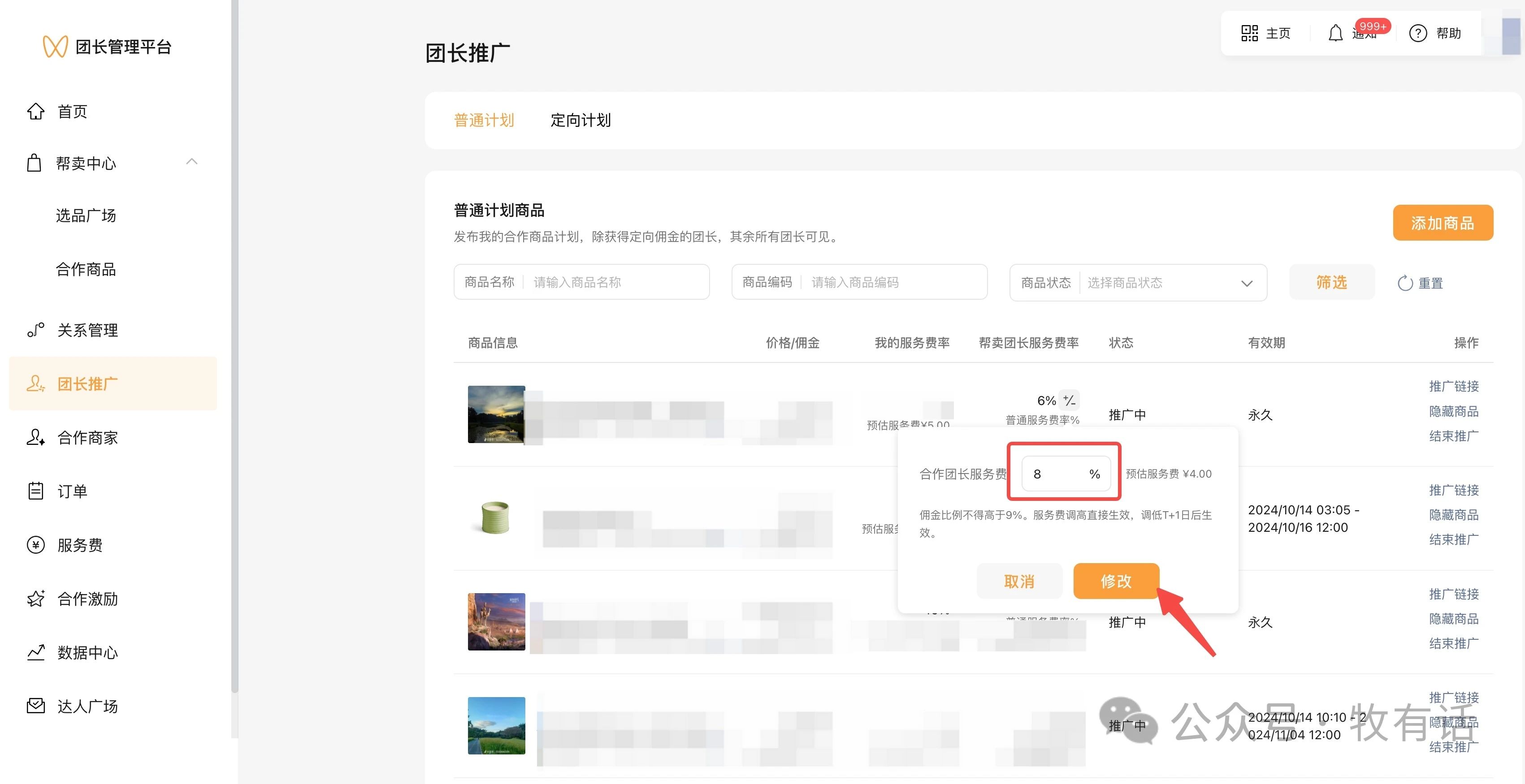1525x784 pixels.
Task: Click 结束推广 for first product
Action: (1453, 435)
